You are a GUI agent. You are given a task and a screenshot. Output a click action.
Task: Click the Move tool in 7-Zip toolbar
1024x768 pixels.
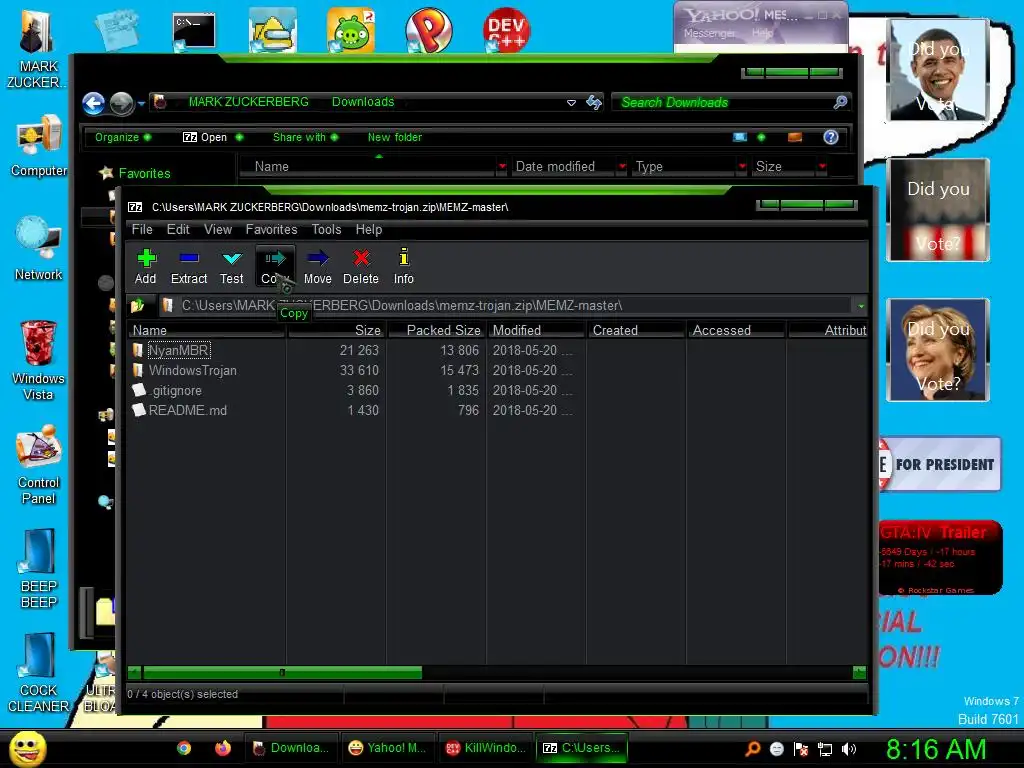[x=318, y=266]
